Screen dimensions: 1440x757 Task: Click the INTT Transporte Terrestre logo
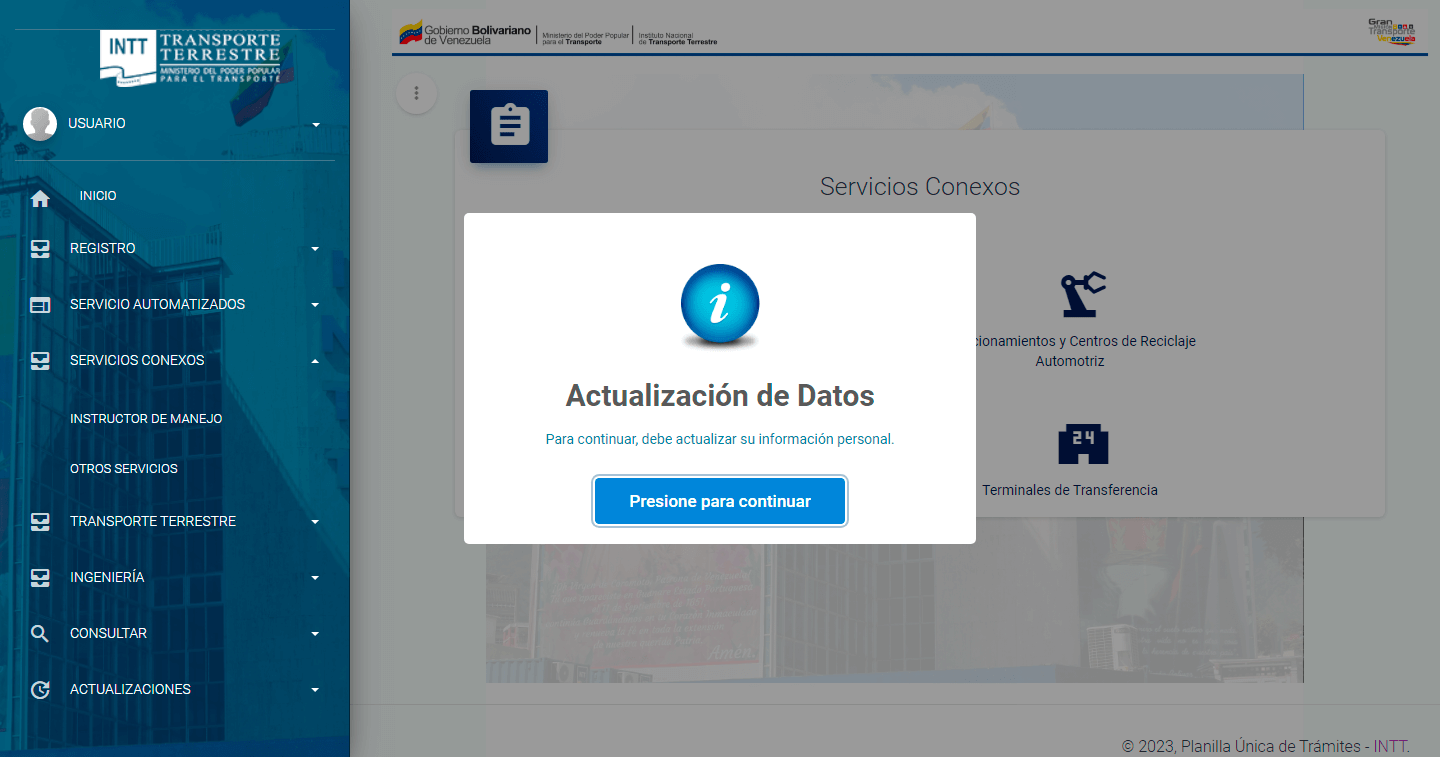[x=190, y=55]
